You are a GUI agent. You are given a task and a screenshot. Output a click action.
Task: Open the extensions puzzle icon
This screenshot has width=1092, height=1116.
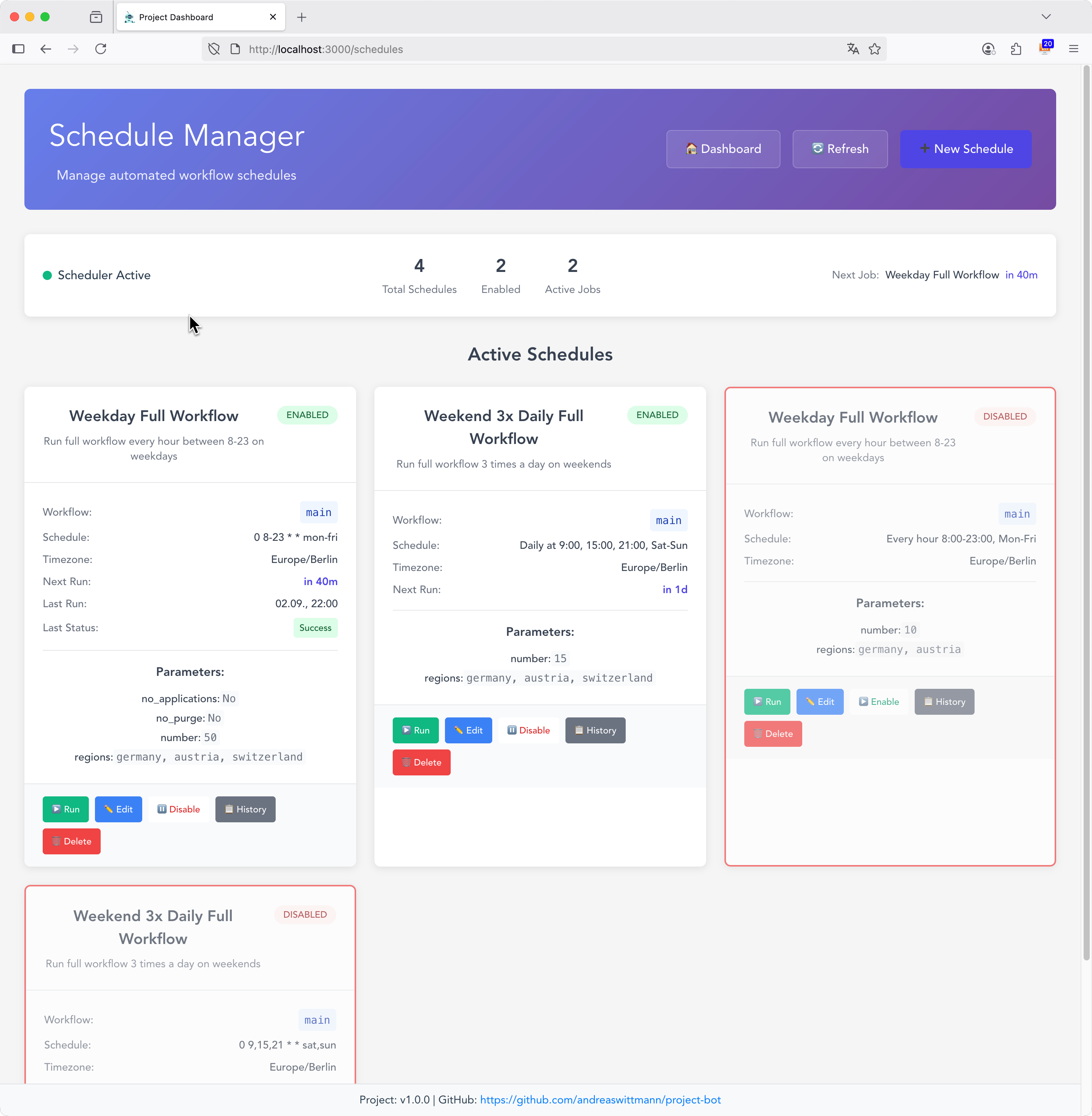pos(1016,49)
